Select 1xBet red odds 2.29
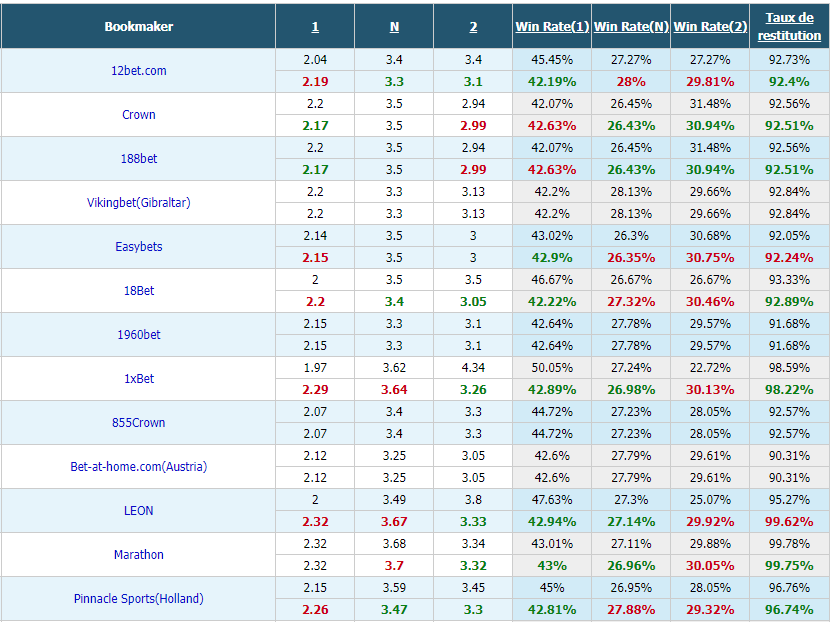This screenshot has width=831, height=622. [x=315, y=389]
